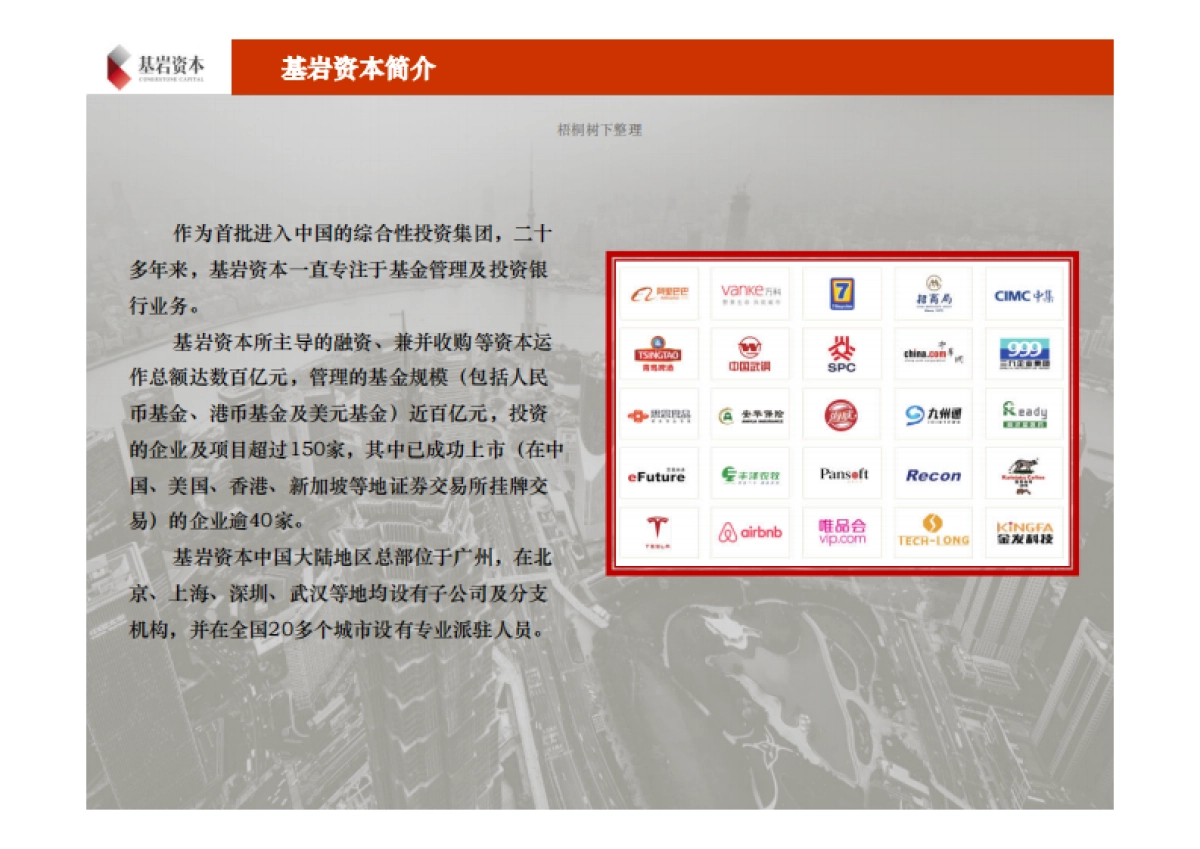Click the red-bordered logo grid panel
The image size is (1200, 849).
tap(842, 412)
